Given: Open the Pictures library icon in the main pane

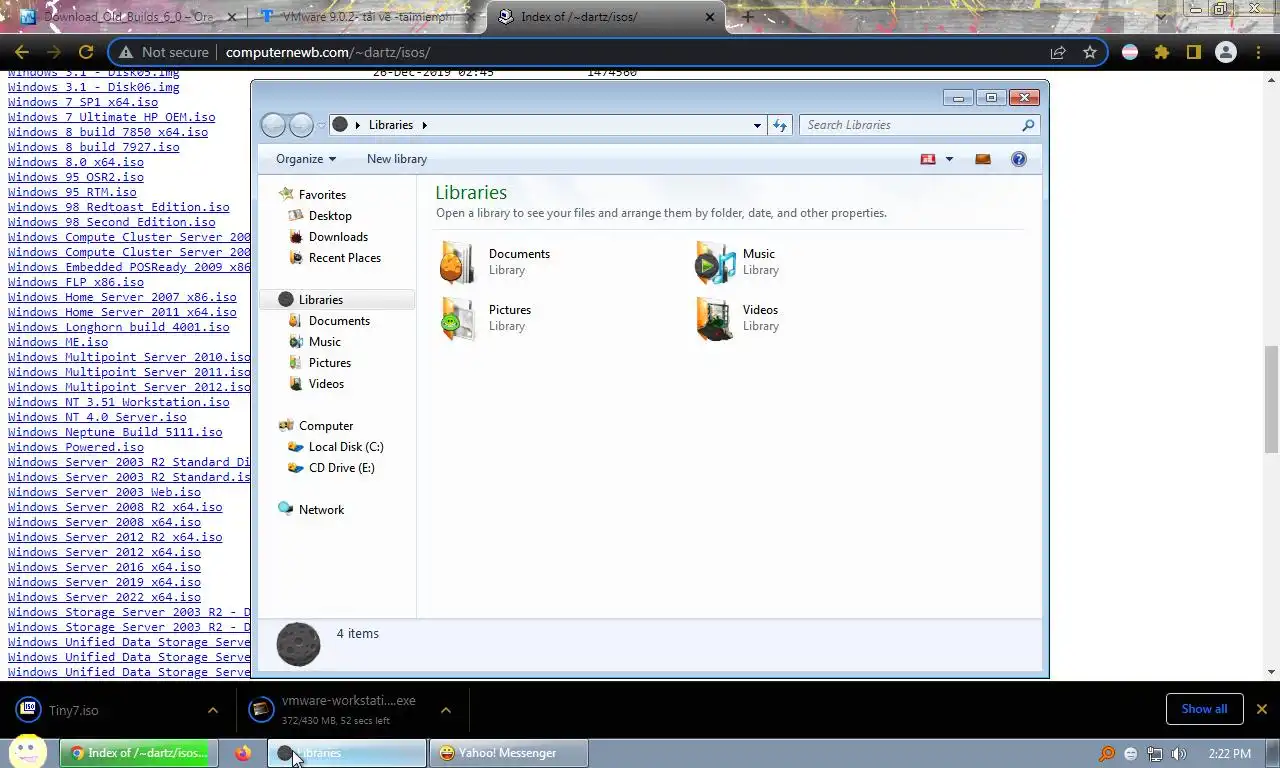Looking at the screenshot, I should click(458, 319).
